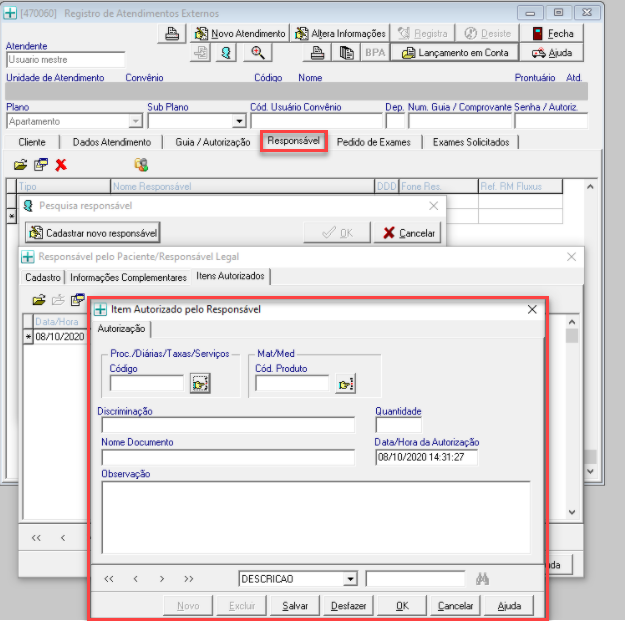Open folder icon in Responsável tab toolbar

[20, 165]
